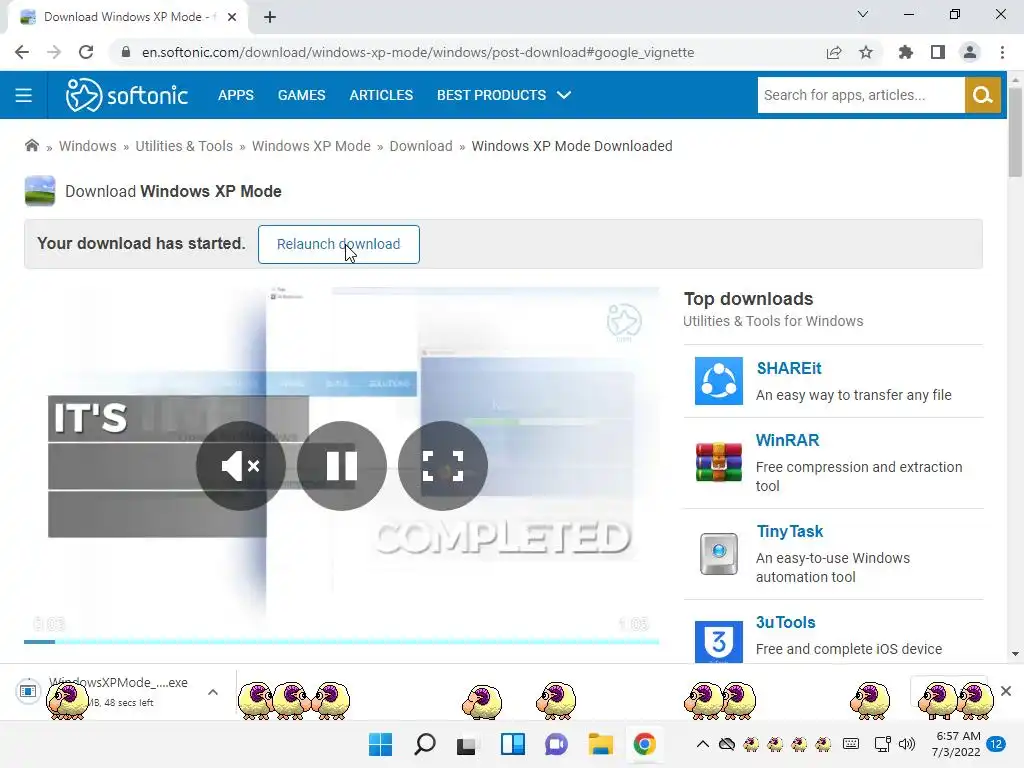The image size is (1024, 768).
Task: View site info lock icon
Action: 126,52
